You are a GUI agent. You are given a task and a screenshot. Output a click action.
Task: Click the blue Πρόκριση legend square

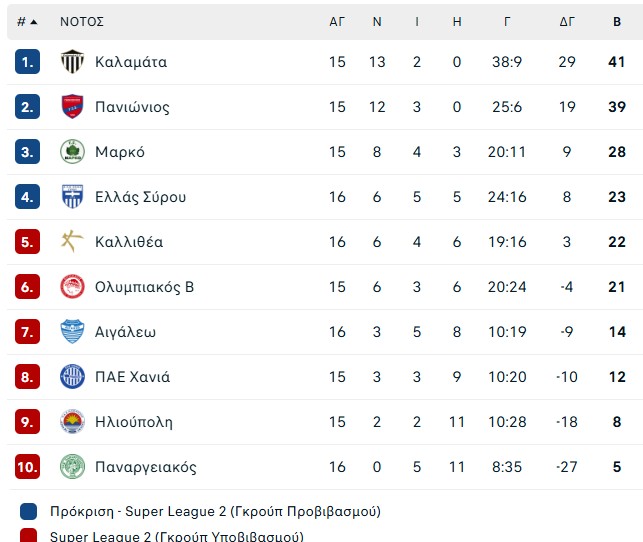(x=28, y=512)
